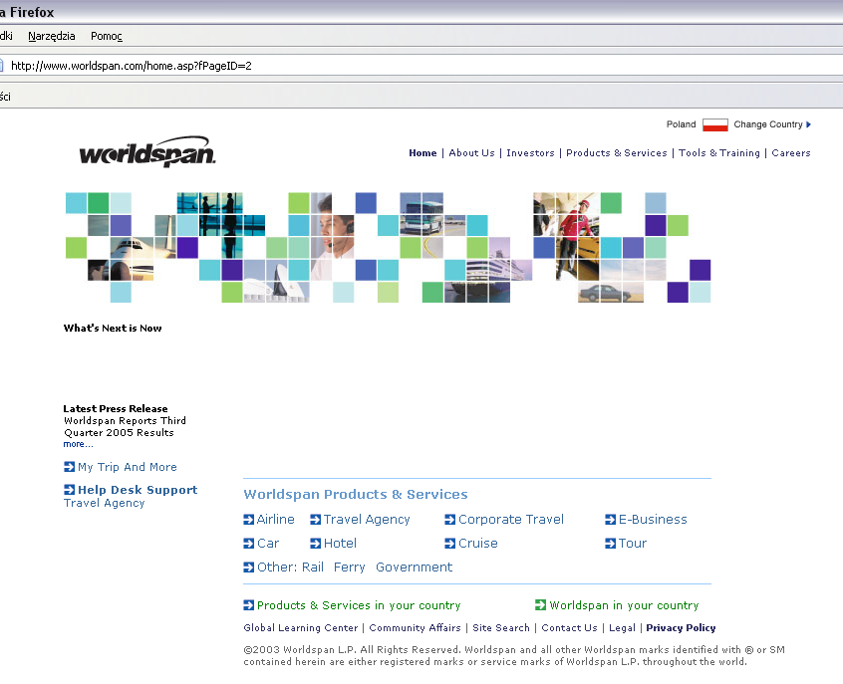The height and width of the screenshot is (684, 843).
Task: Open Products & Services in top navigation
Action: (616, 153)
